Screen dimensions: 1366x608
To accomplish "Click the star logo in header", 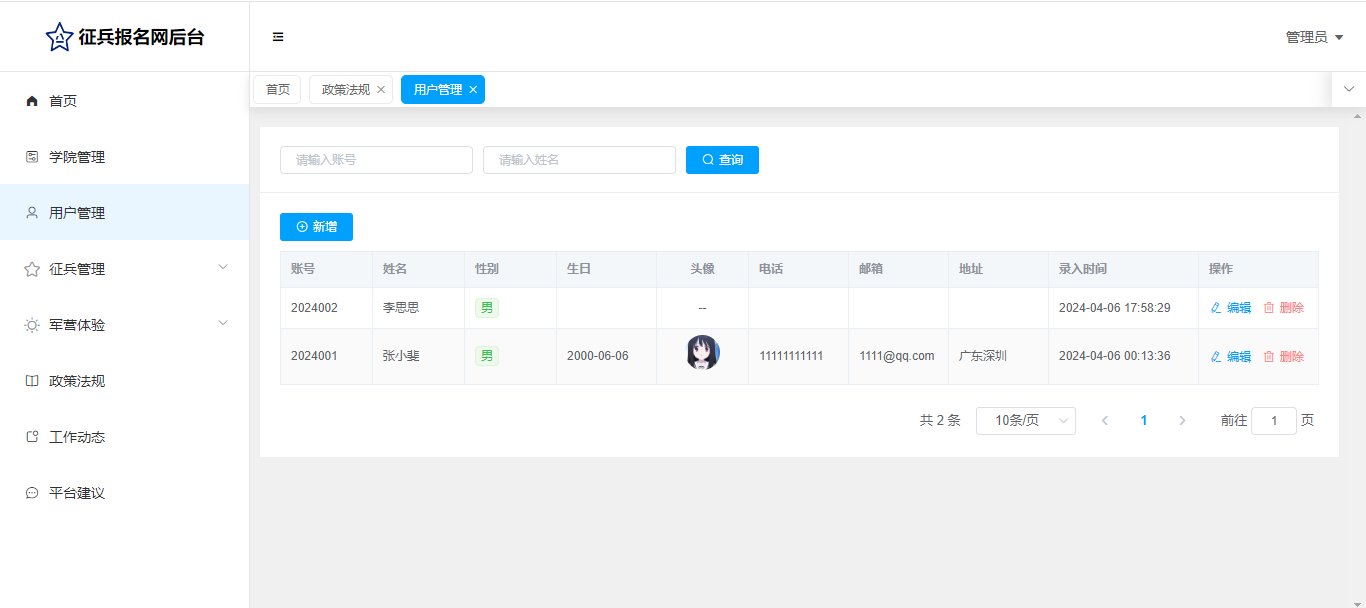I will [x=59, y=37].
